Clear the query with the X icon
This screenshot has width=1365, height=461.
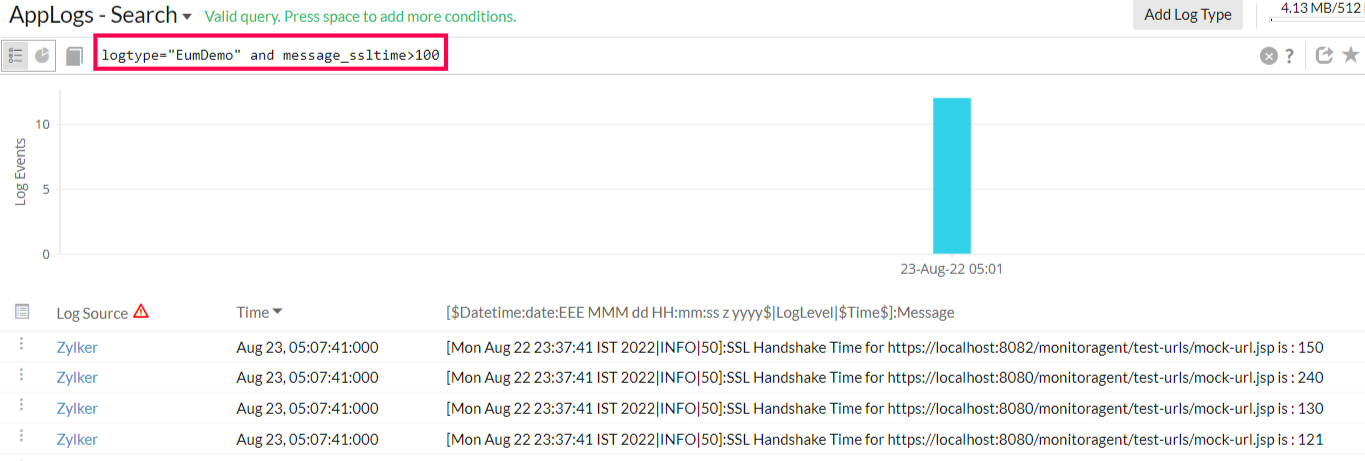1268,56
